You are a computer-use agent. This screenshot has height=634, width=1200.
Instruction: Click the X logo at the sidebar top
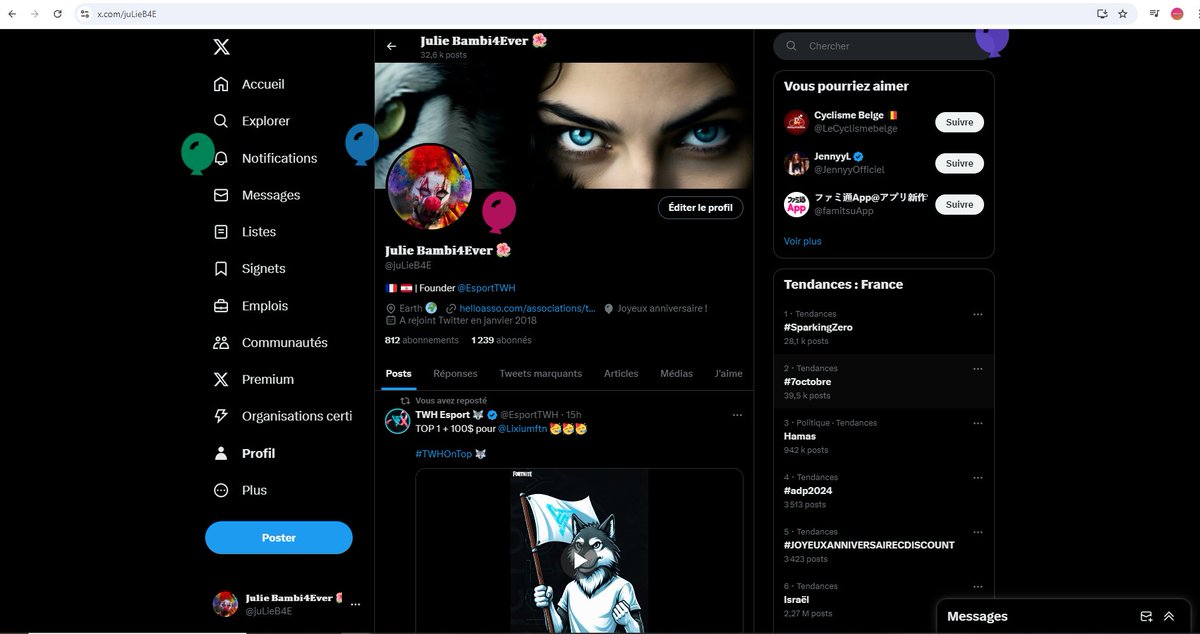221,46
